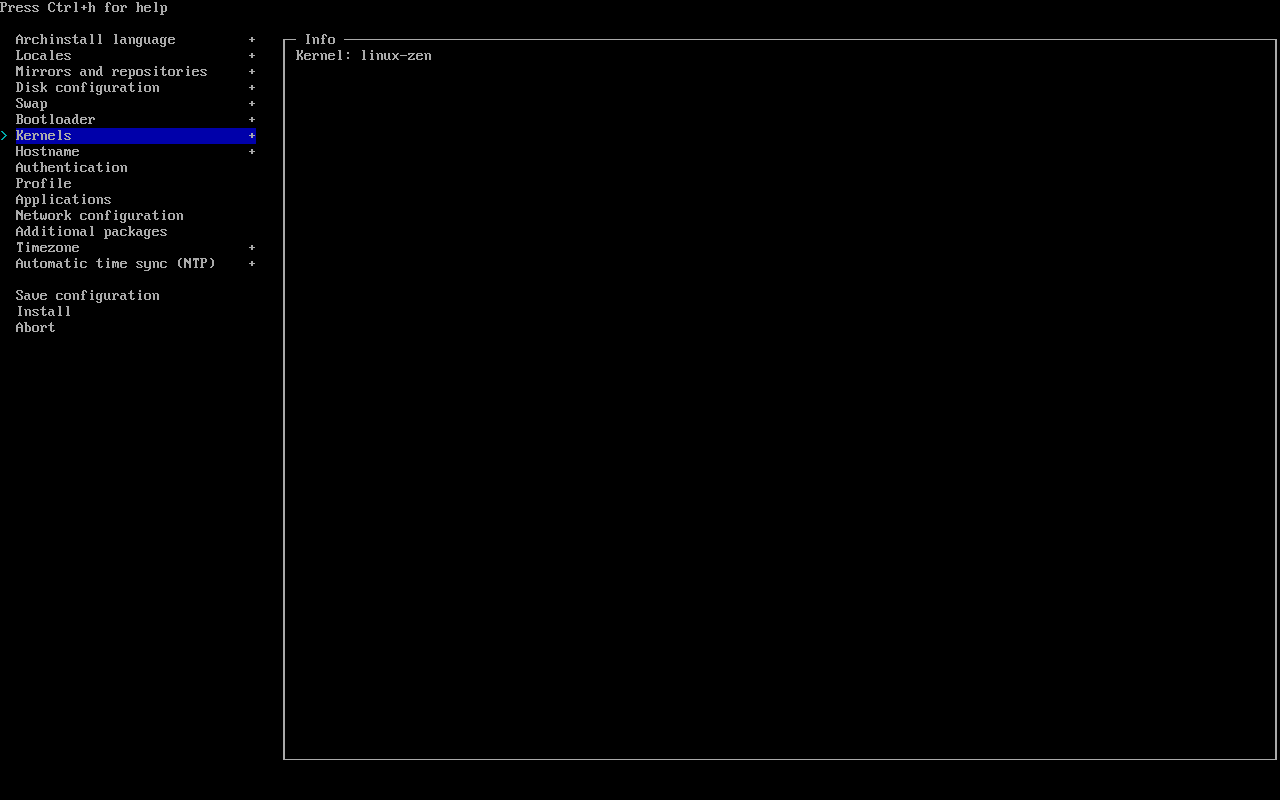Viewport: 1280px width, 800px height.
Task: Open the Hostname setting
Action: point(47,152)
